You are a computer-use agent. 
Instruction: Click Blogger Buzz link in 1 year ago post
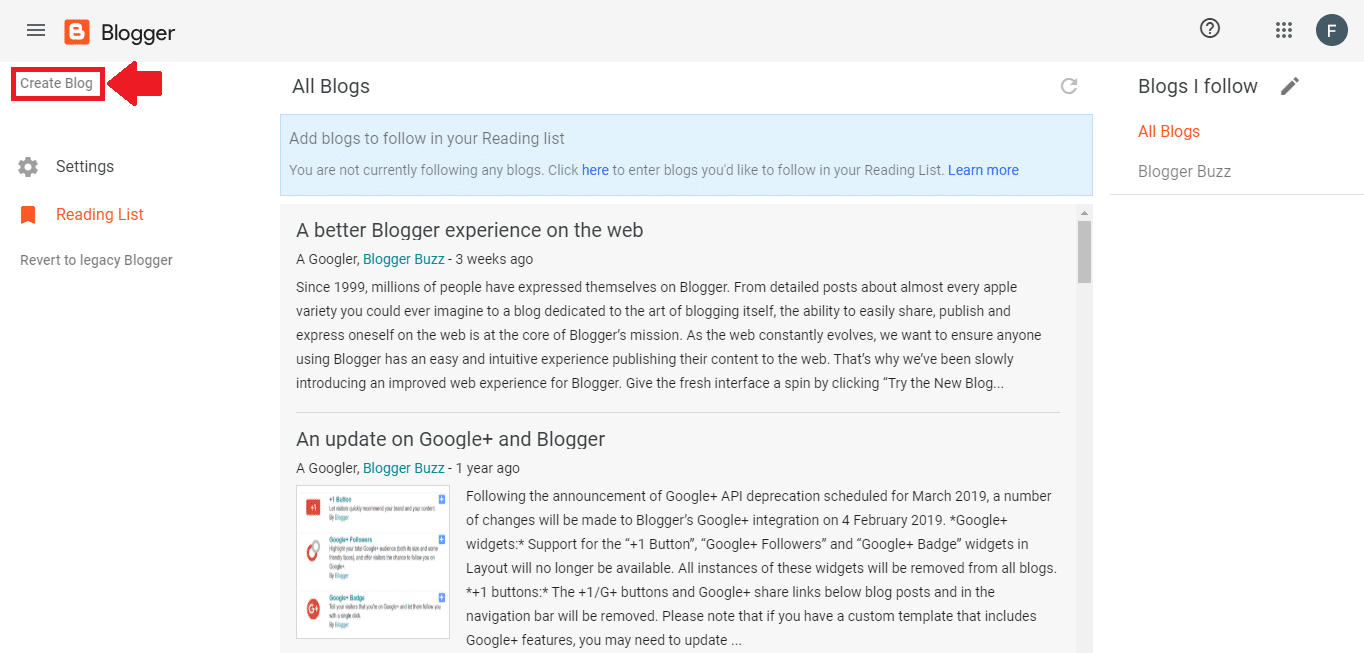403,468
